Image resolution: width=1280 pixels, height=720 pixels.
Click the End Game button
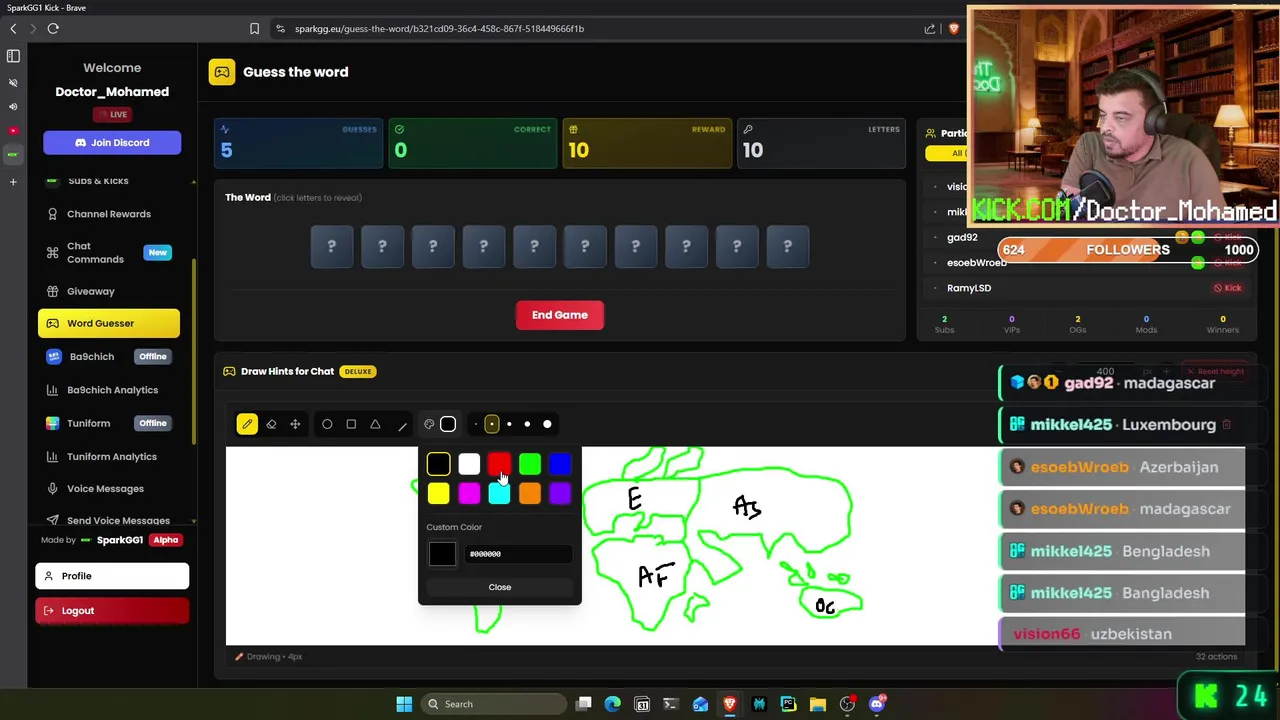click(x=560, y=315)
